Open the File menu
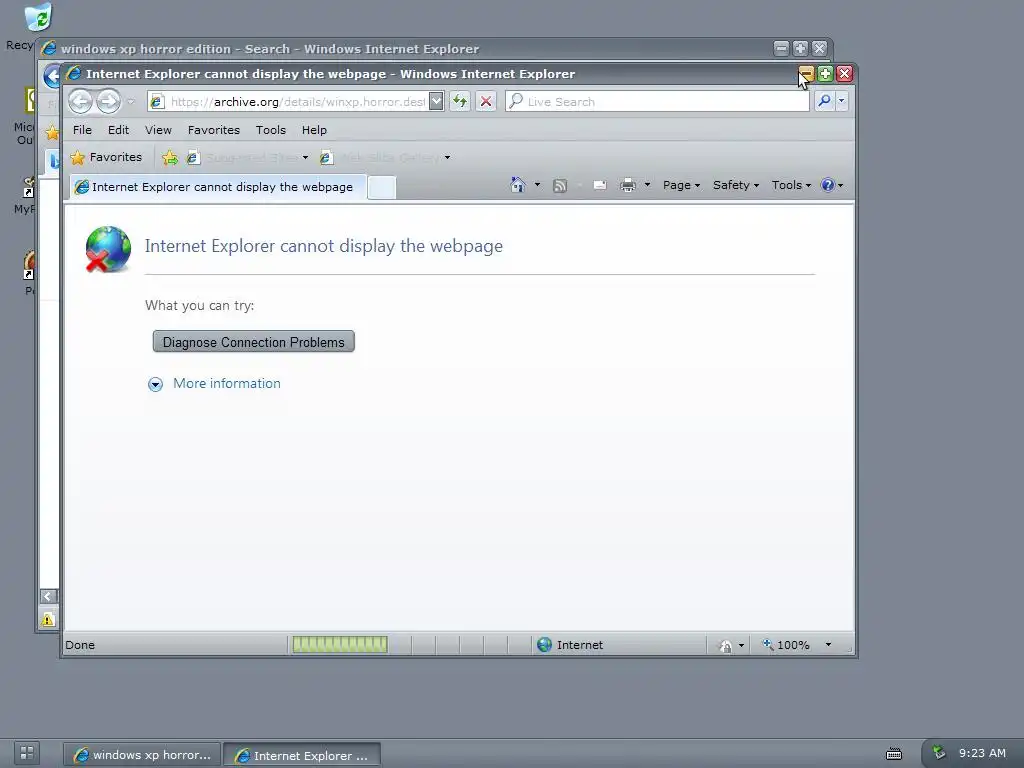This screenshot has width=1024, height=768. click(82, 130)
